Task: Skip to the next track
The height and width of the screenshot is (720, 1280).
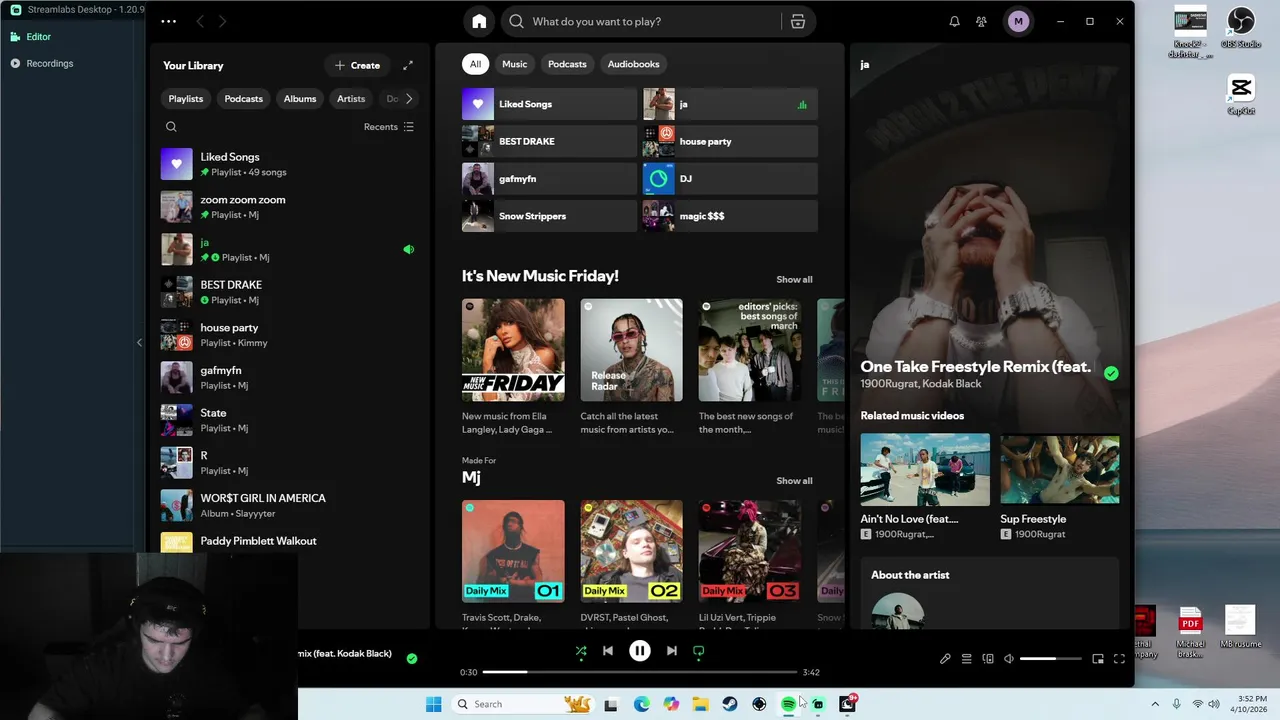Action: (x=672, y=651)
